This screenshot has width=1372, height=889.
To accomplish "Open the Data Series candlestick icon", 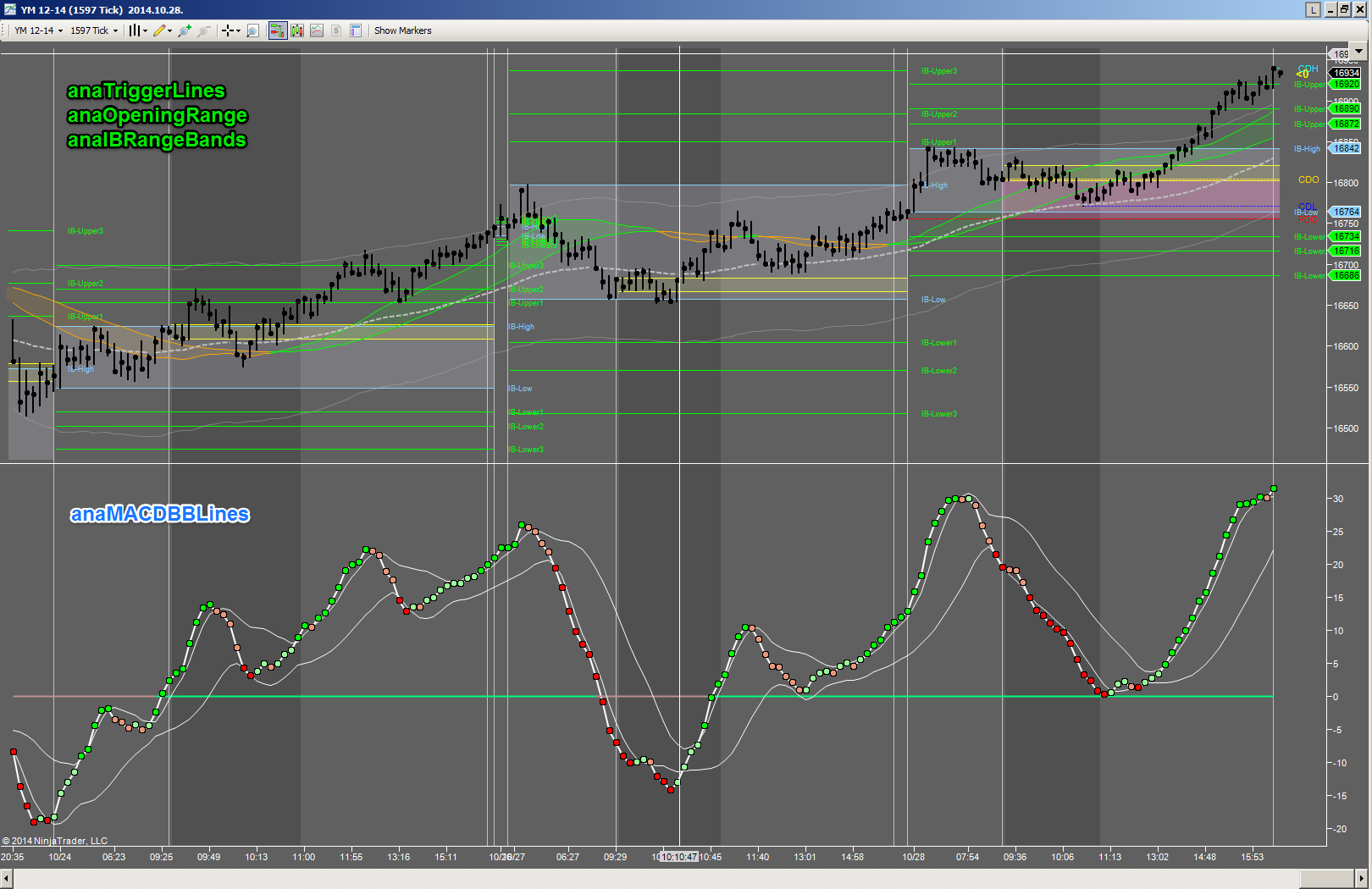I will [297, 30].
